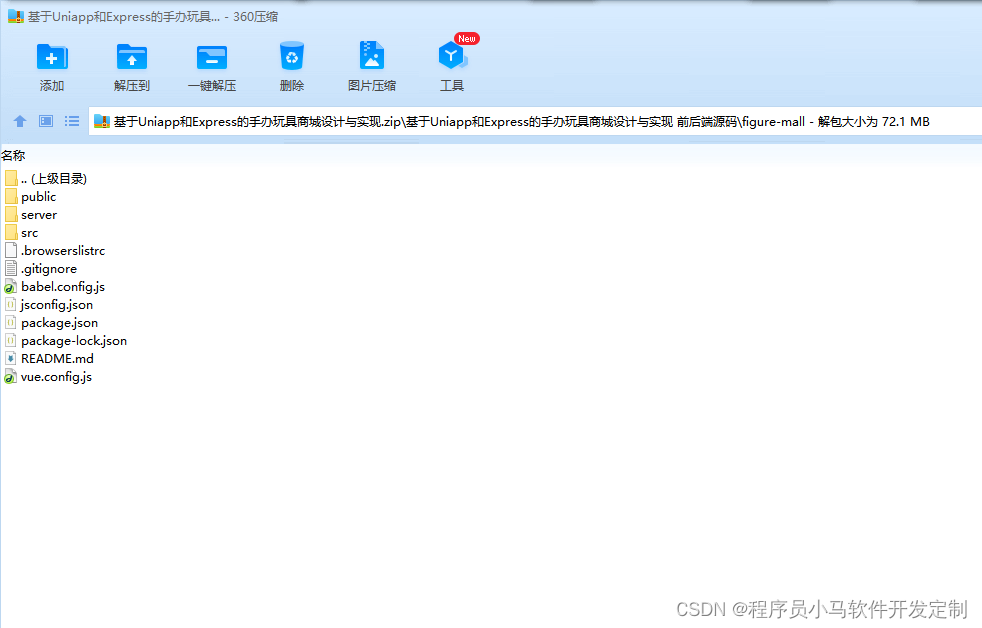The height and width of the screenshot is (628, 982).
Task: Click the 删除 toolbar label
Action: coord(292,86)
